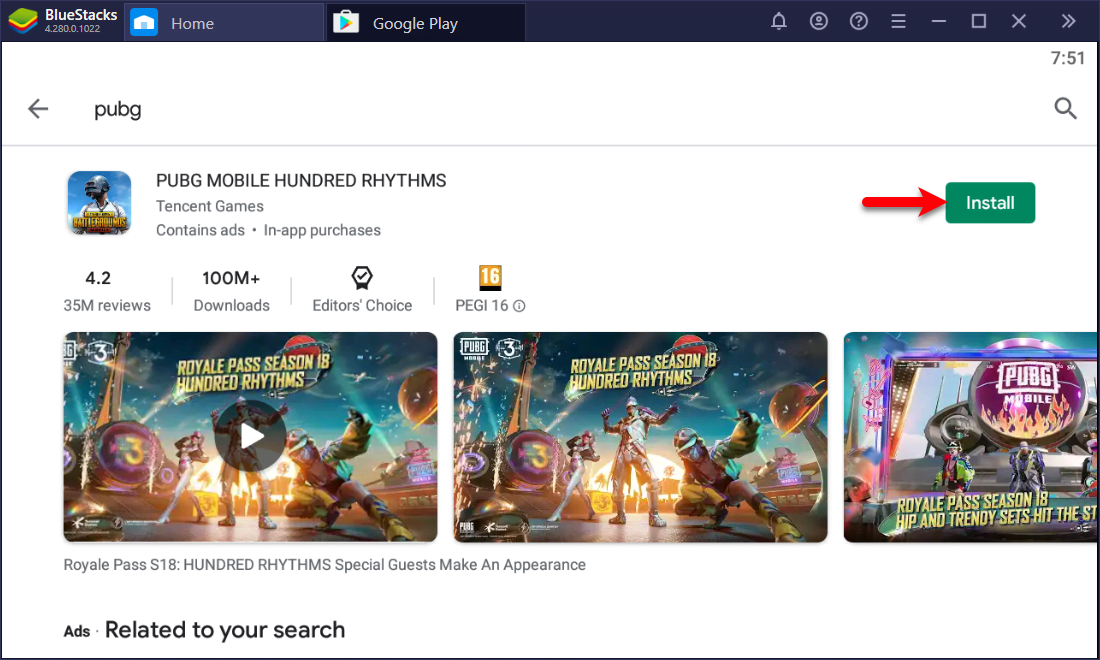Viewport: 1100px width, 660px height.
Task: Click the 100M+ Downloads stat
Action: point(232,291)
